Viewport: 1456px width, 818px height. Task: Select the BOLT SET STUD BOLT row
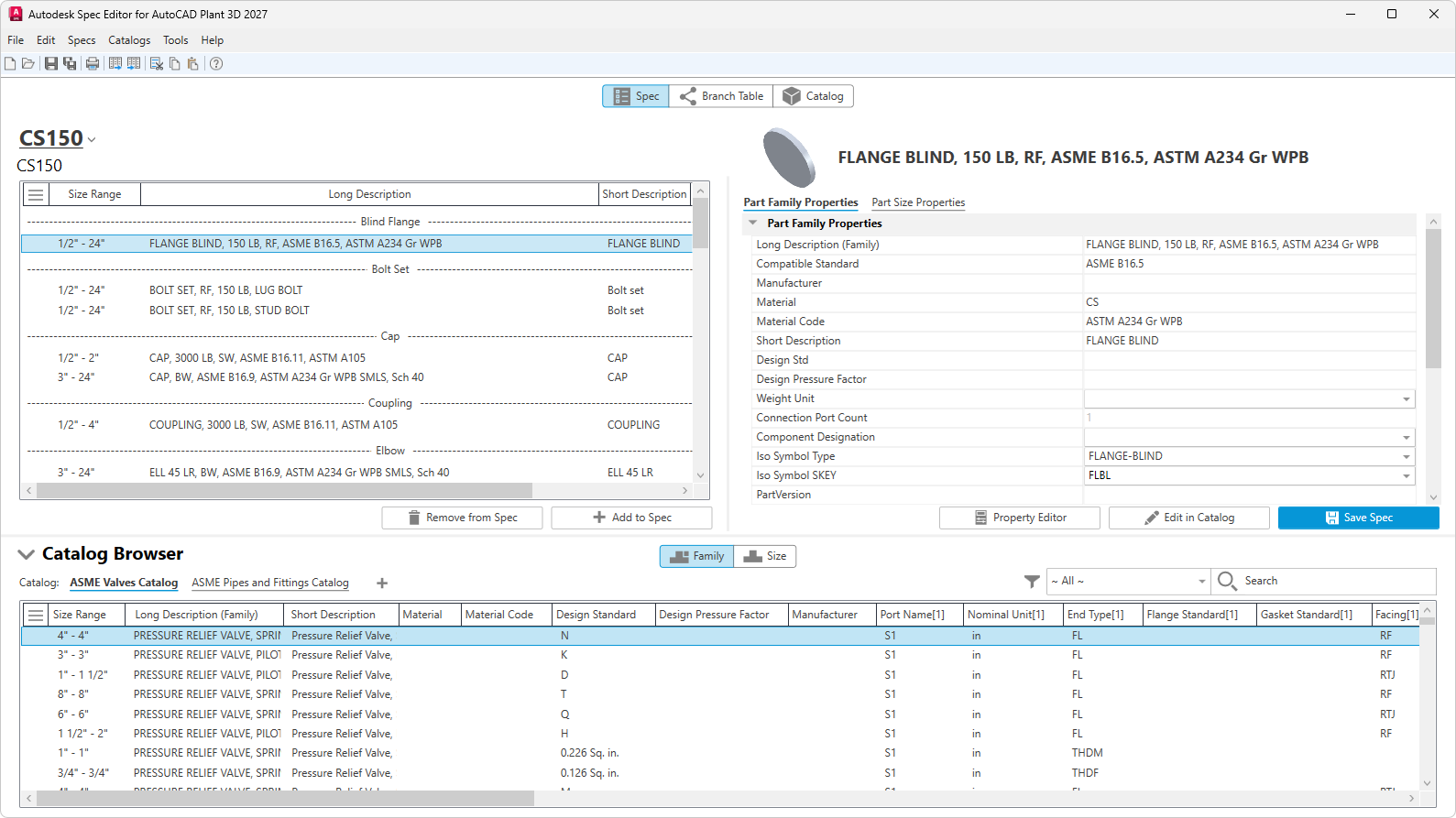357,311
